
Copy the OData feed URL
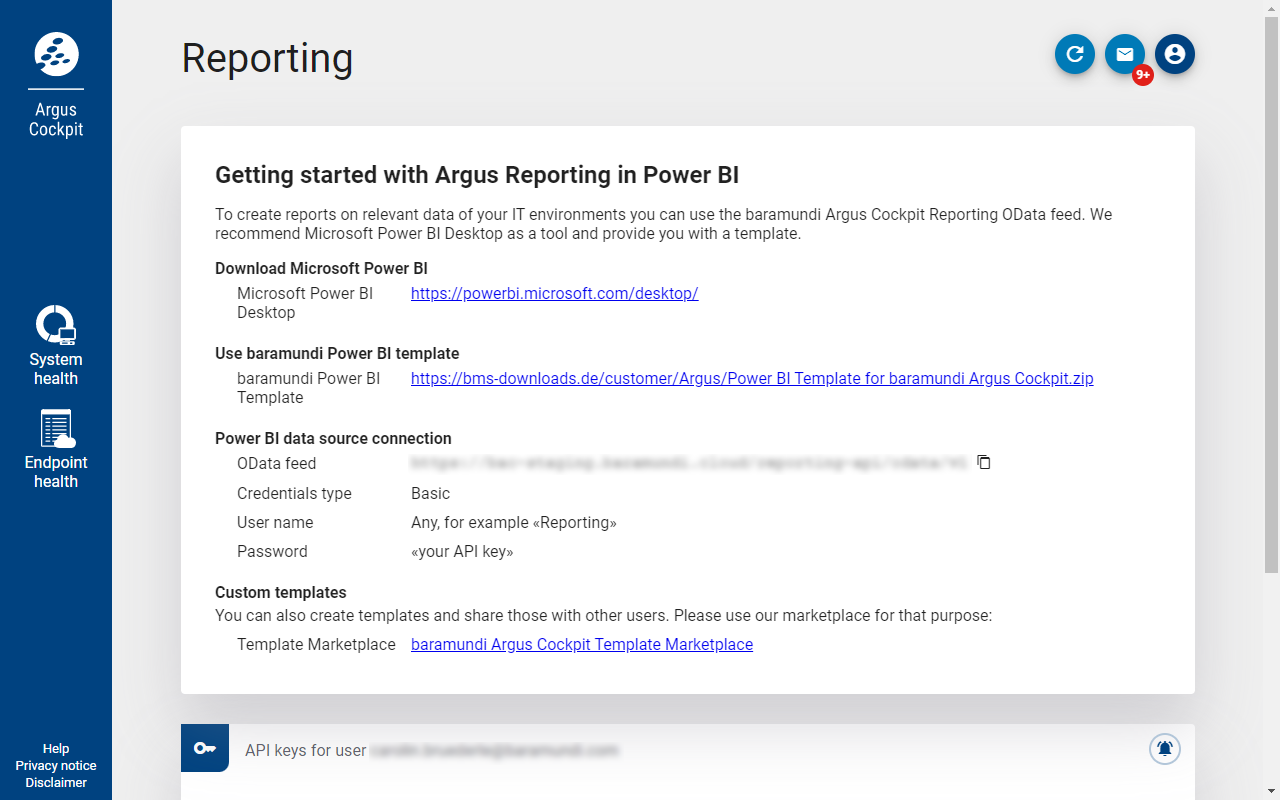tap(984, 462)
